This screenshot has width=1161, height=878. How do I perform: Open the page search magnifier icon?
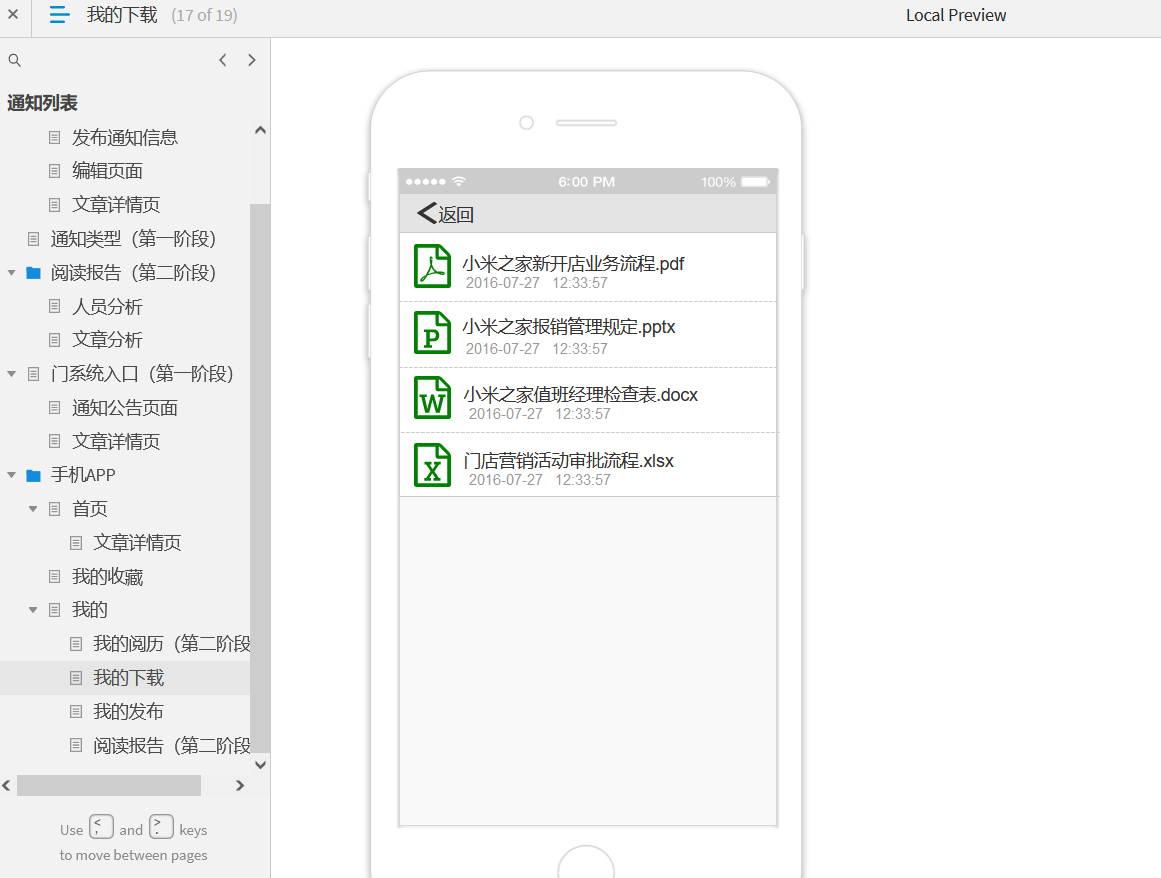14,60
